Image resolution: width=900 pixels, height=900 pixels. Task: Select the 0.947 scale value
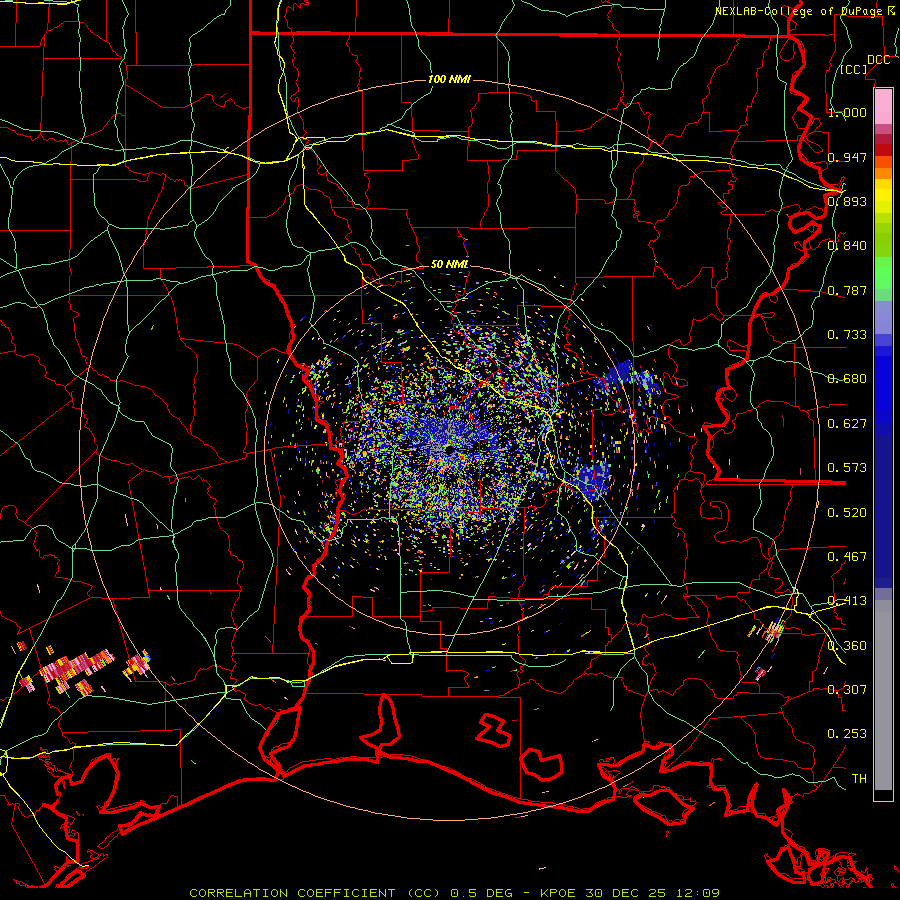(x=847, y=157)
